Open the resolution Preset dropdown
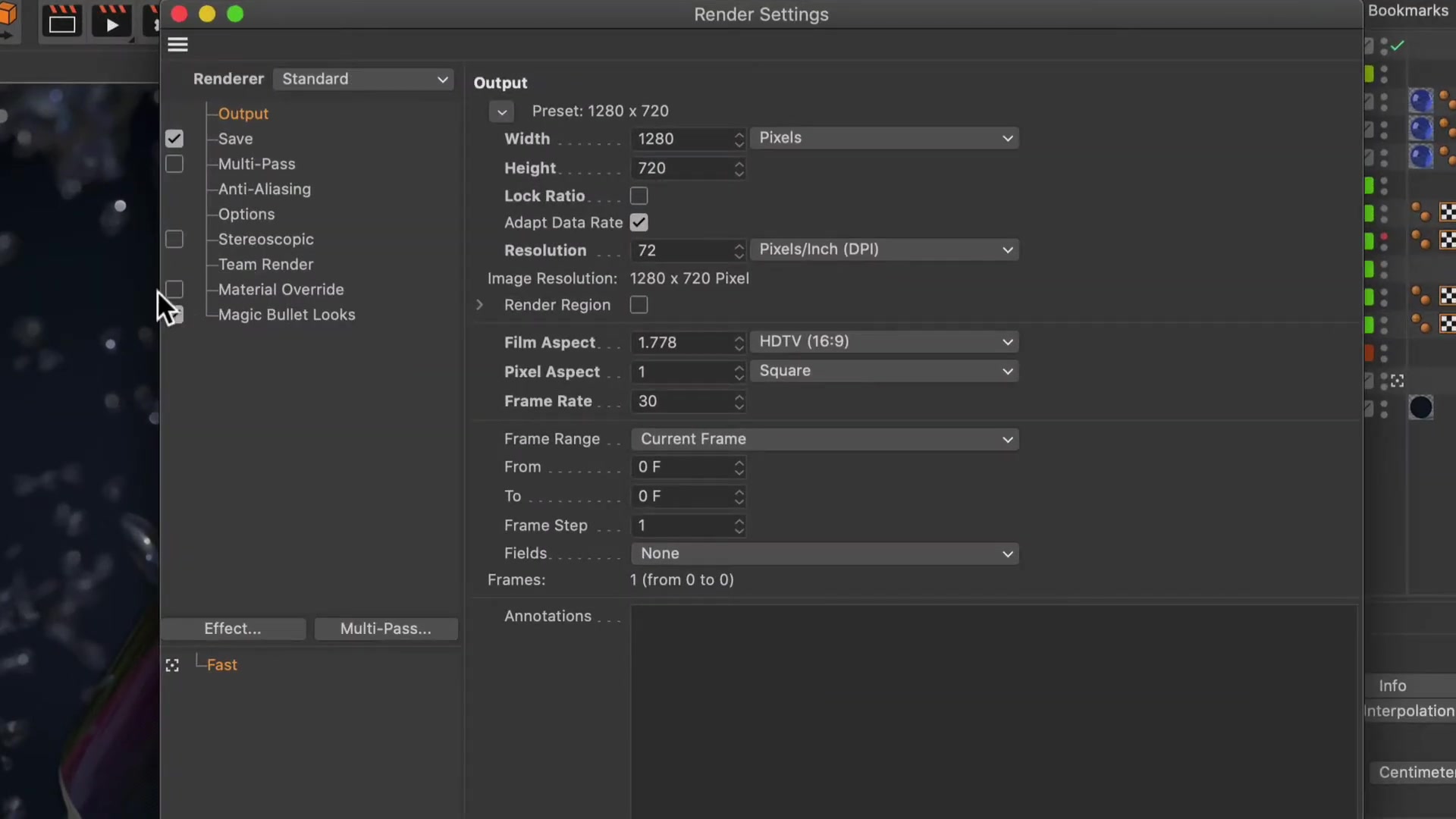This screenshot has width=1456, height=819. pyautogui.click(x=501, y=111)
